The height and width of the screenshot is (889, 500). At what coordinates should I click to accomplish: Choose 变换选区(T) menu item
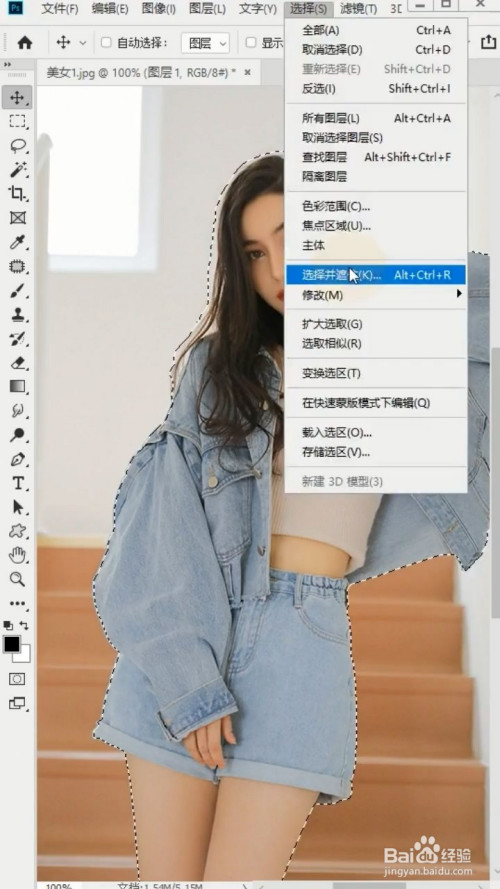click(x=375, y=373)
